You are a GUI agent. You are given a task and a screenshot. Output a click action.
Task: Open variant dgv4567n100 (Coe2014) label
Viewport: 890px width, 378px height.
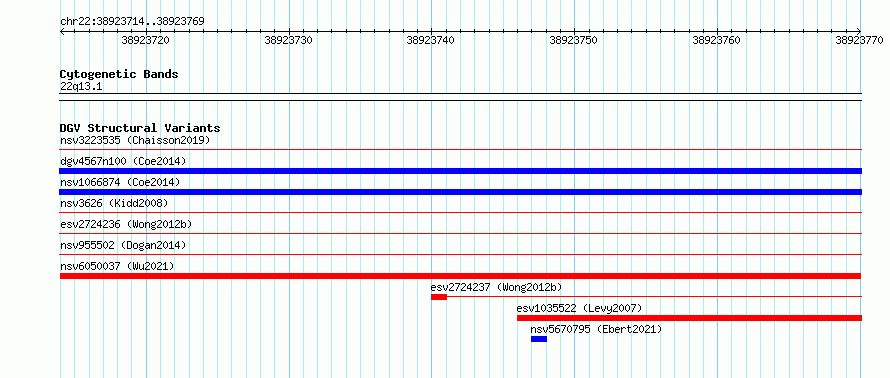(123, 161)
